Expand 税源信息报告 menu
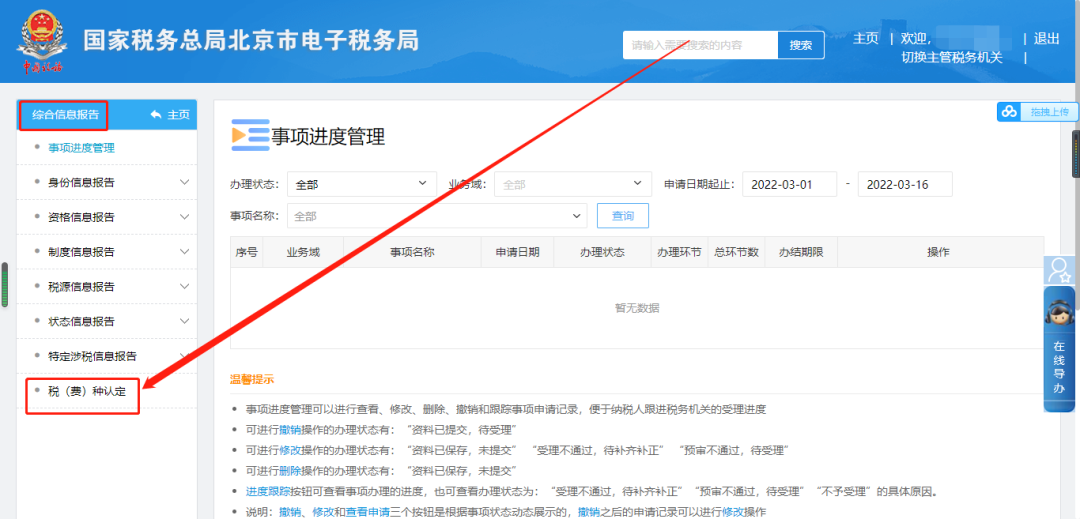The height and width of the screenshot is (519, 1080). 107,286
